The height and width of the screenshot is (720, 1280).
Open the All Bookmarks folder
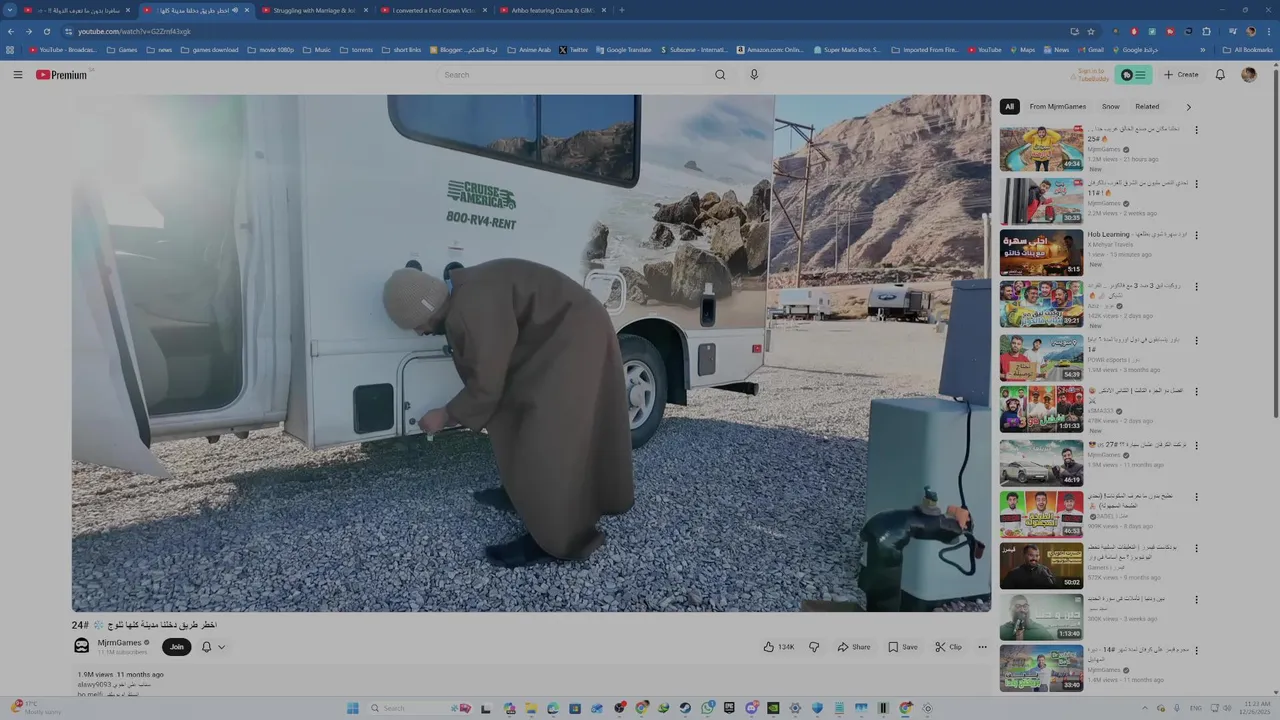(1247, 49)
